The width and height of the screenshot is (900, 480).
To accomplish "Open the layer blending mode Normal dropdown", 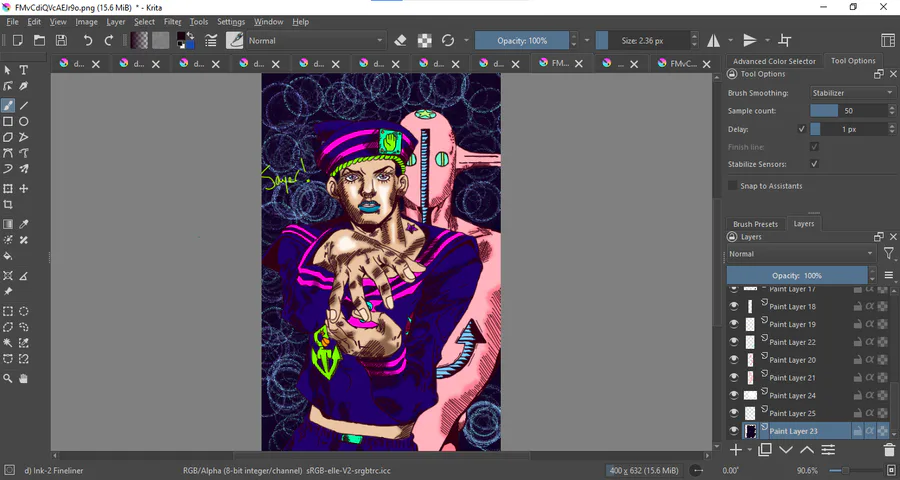I will 801,254.
